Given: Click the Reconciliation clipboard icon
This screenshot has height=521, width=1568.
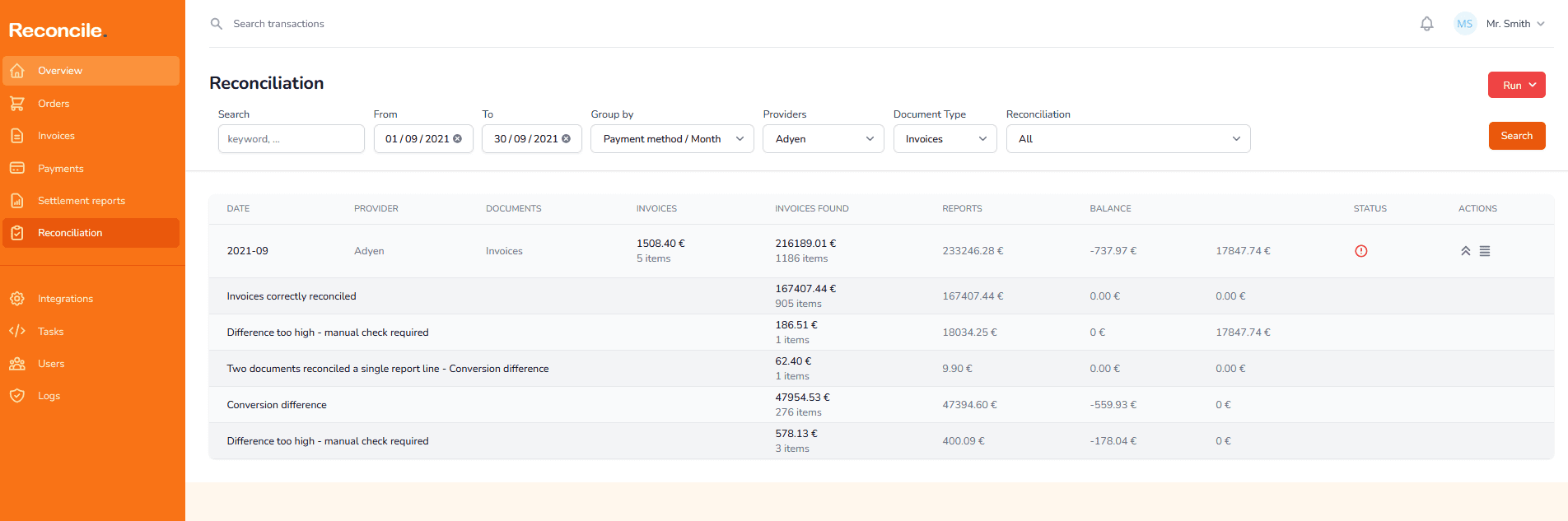Looking at the screenshot, I should 17,233.
